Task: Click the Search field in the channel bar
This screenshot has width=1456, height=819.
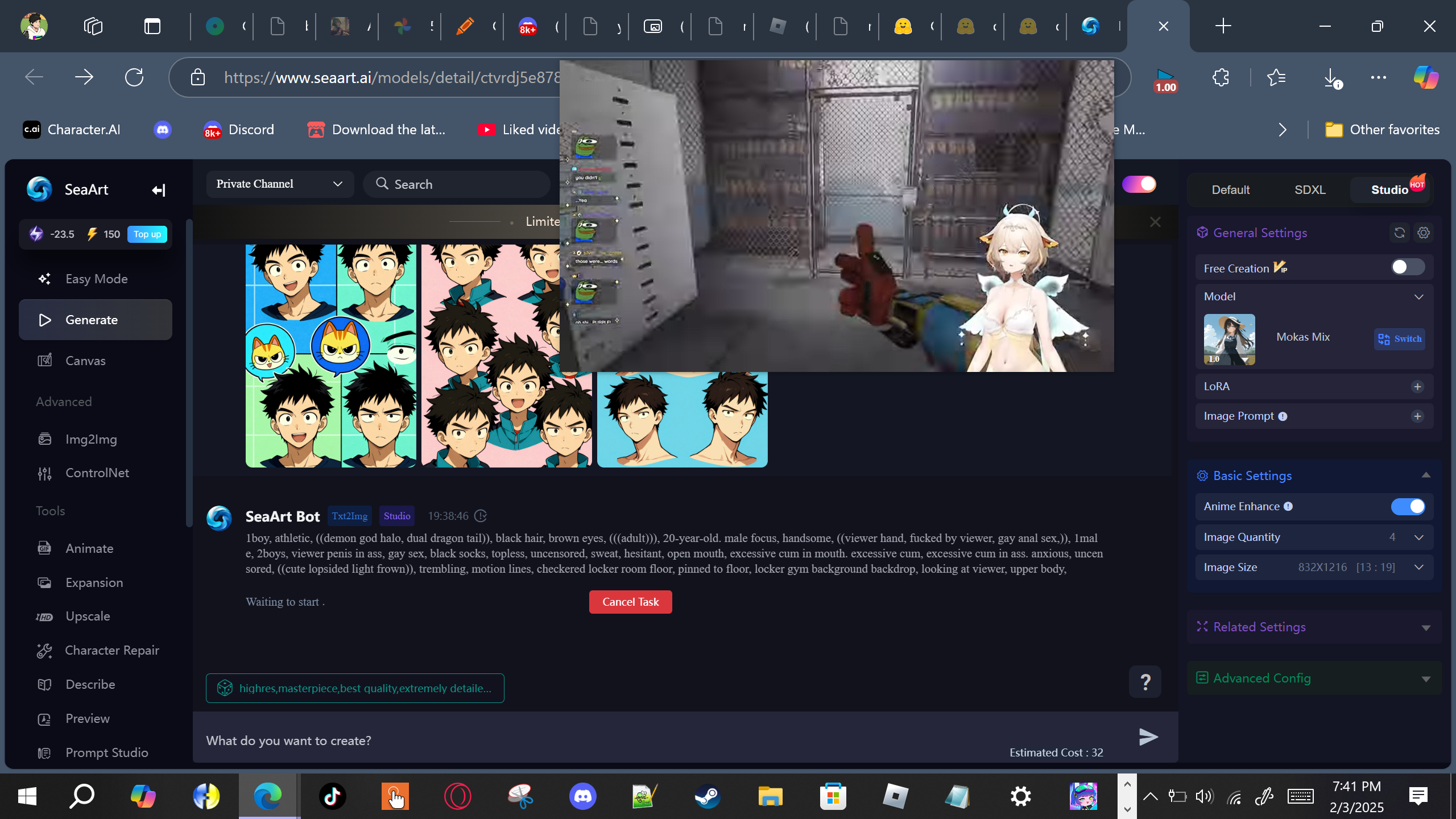Action: 457,184
